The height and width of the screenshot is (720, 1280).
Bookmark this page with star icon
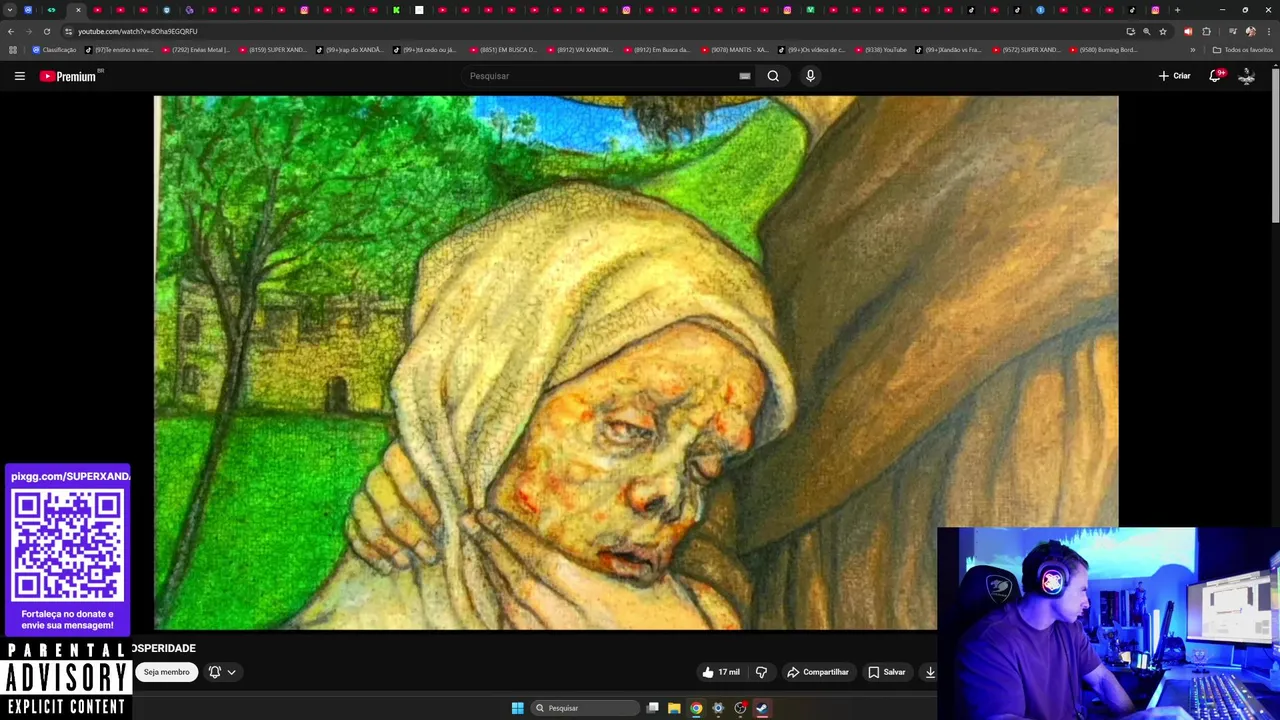click(x=1163, y=31)
